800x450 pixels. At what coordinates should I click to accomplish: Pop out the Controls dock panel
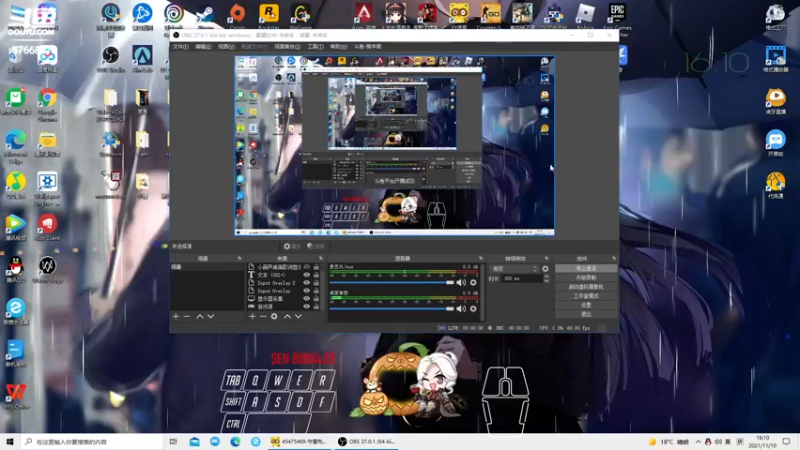tap(614, 259)
